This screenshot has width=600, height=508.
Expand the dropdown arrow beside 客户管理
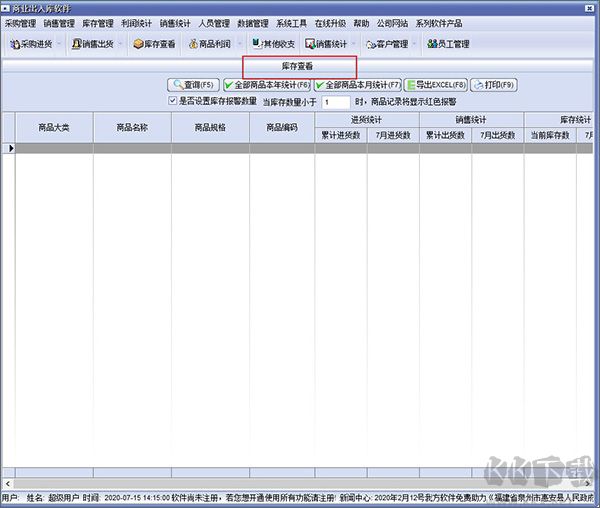[415, 44]
